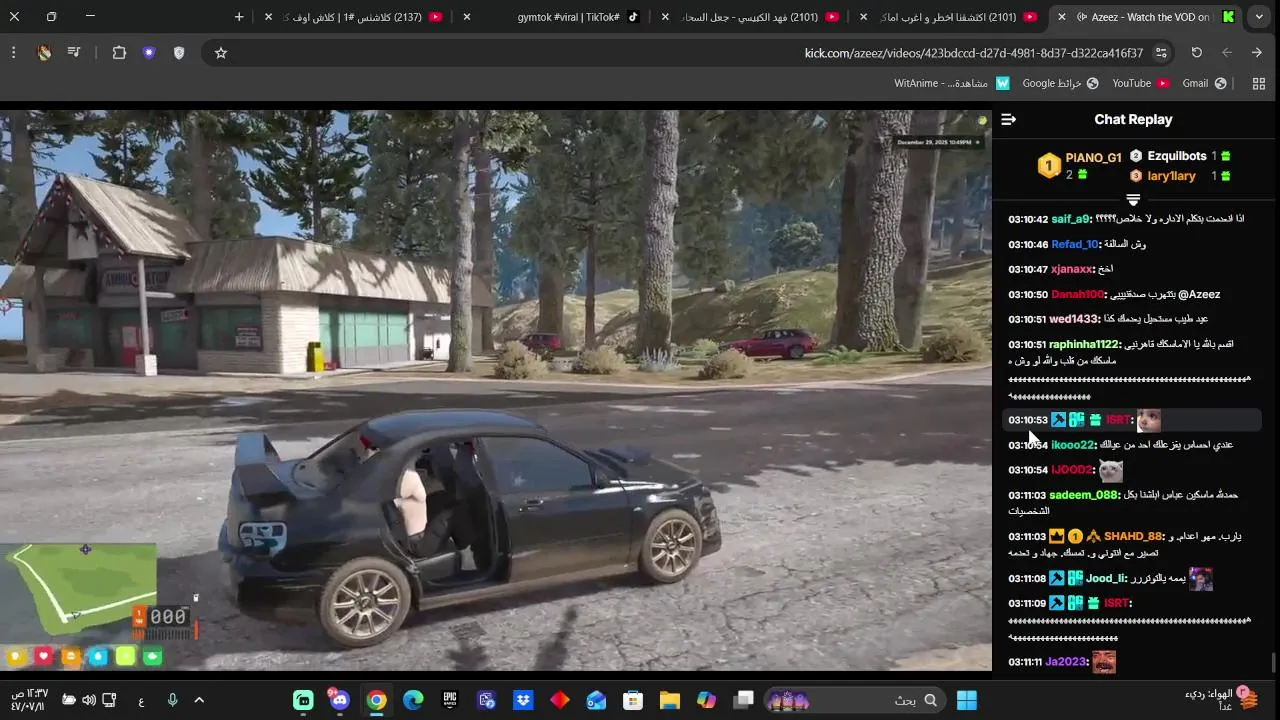Open the tab search dropdown
Viewport: 1280px width, 720px height.
(x=1259, y=17)
